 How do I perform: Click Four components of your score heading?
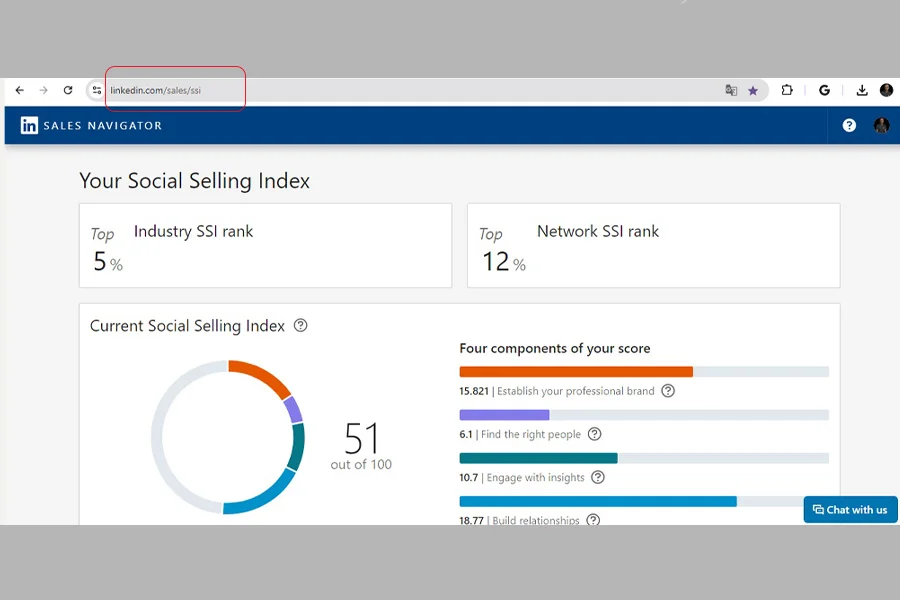pos(554,349)
